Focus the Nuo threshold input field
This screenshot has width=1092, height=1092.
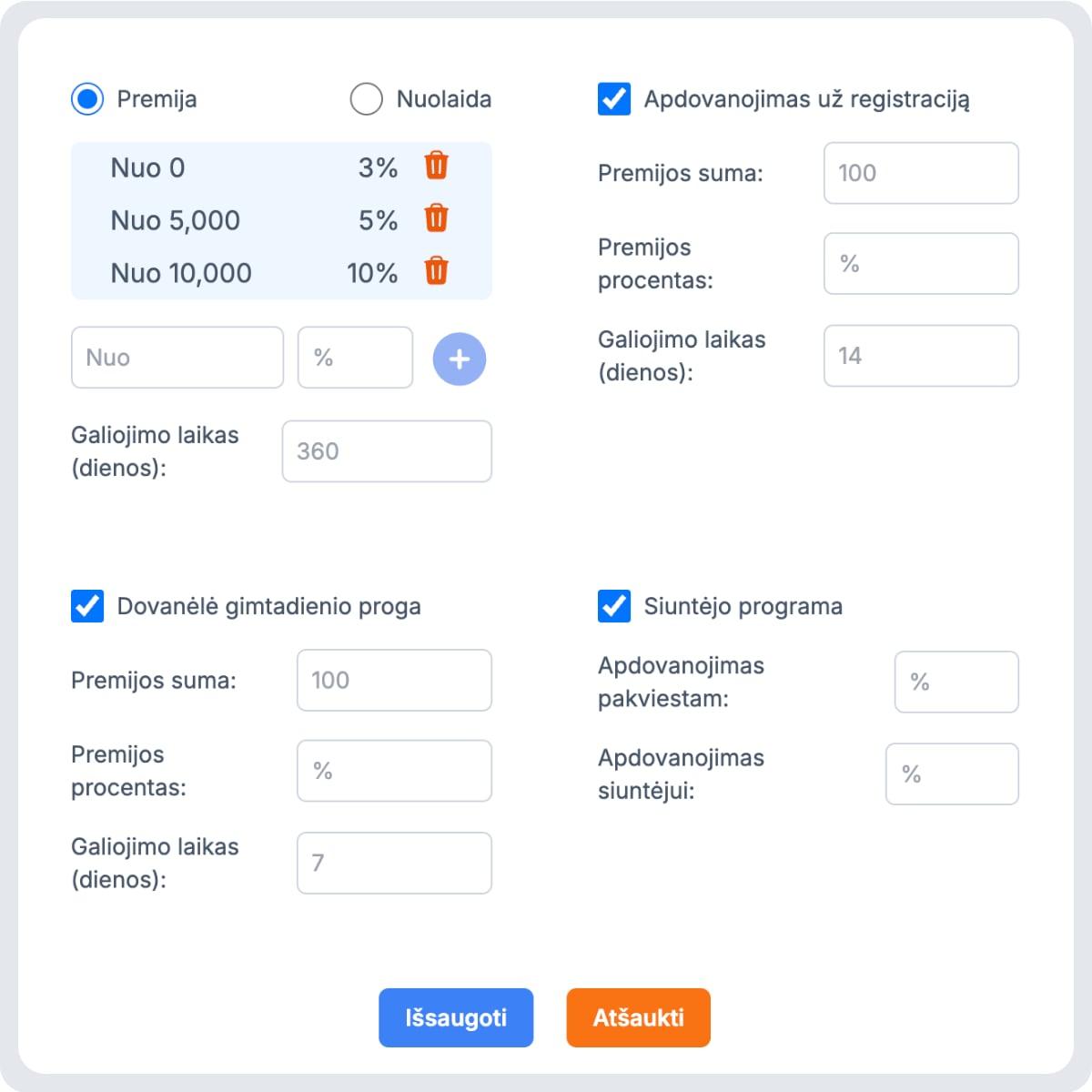177,358
